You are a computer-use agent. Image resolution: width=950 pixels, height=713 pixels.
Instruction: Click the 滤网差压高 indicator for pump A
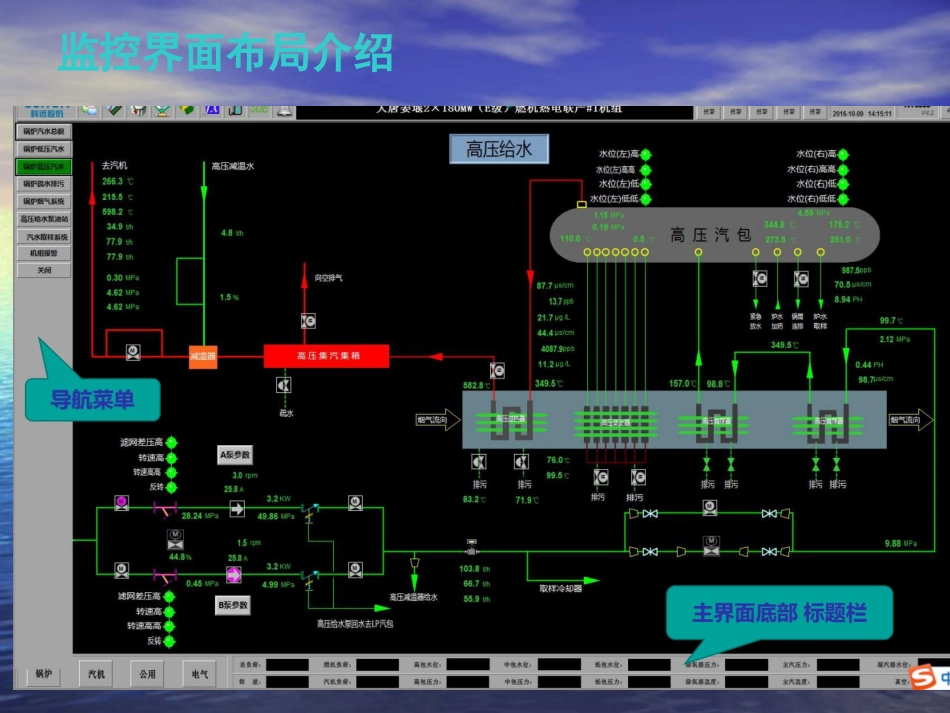click(171, 442)
